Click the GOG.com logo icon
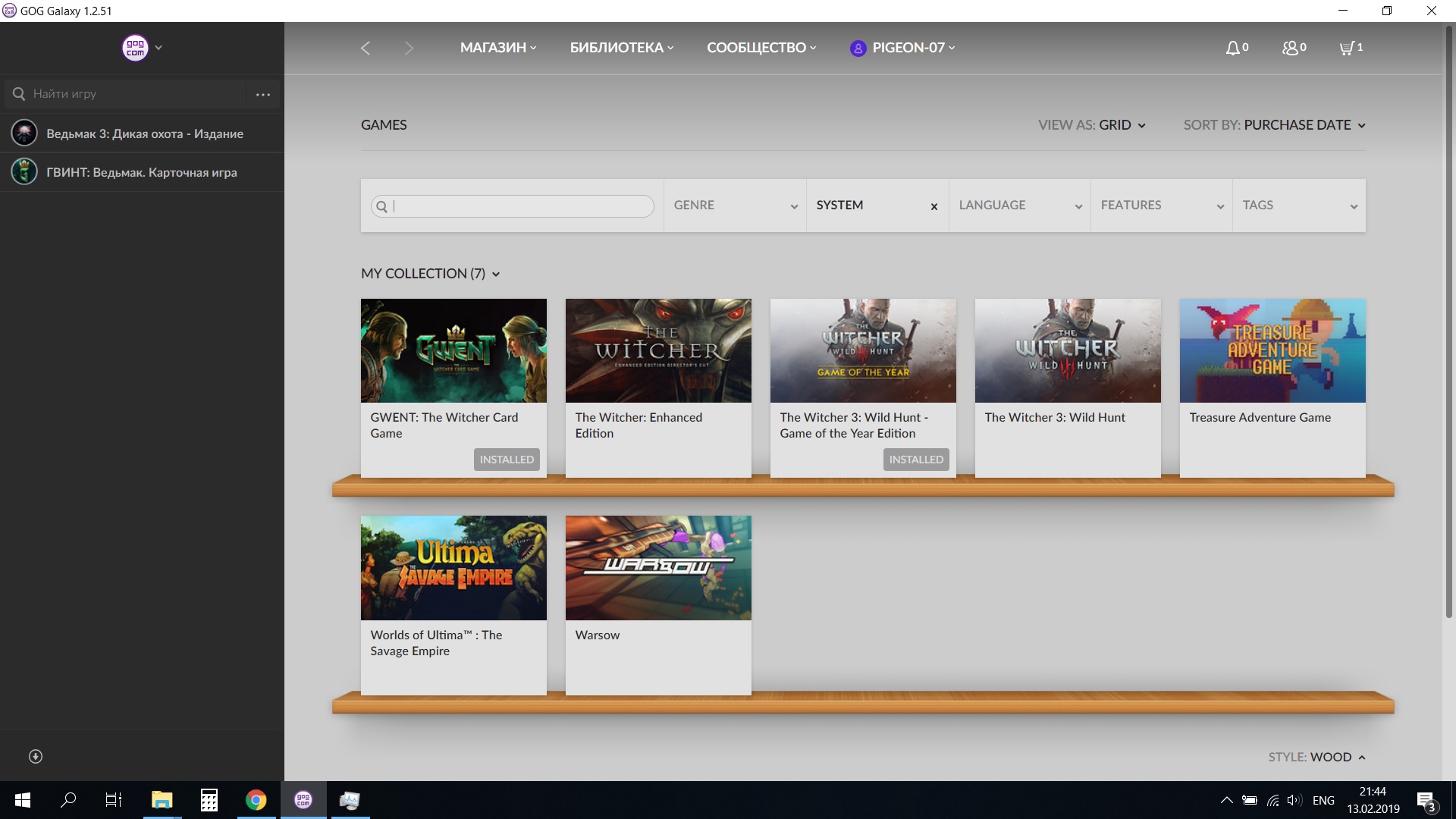Image resolution: width=1456 pixels, height=819 pixels. pyautogui.click(x=135, y=48)
